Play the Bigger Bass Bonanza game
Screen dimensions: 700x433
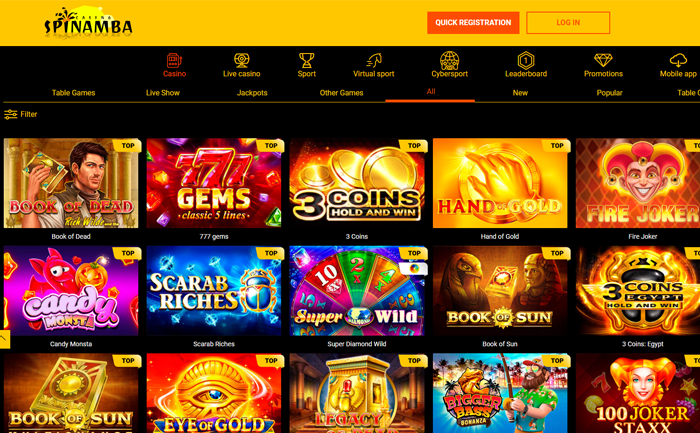coord(500,393)
